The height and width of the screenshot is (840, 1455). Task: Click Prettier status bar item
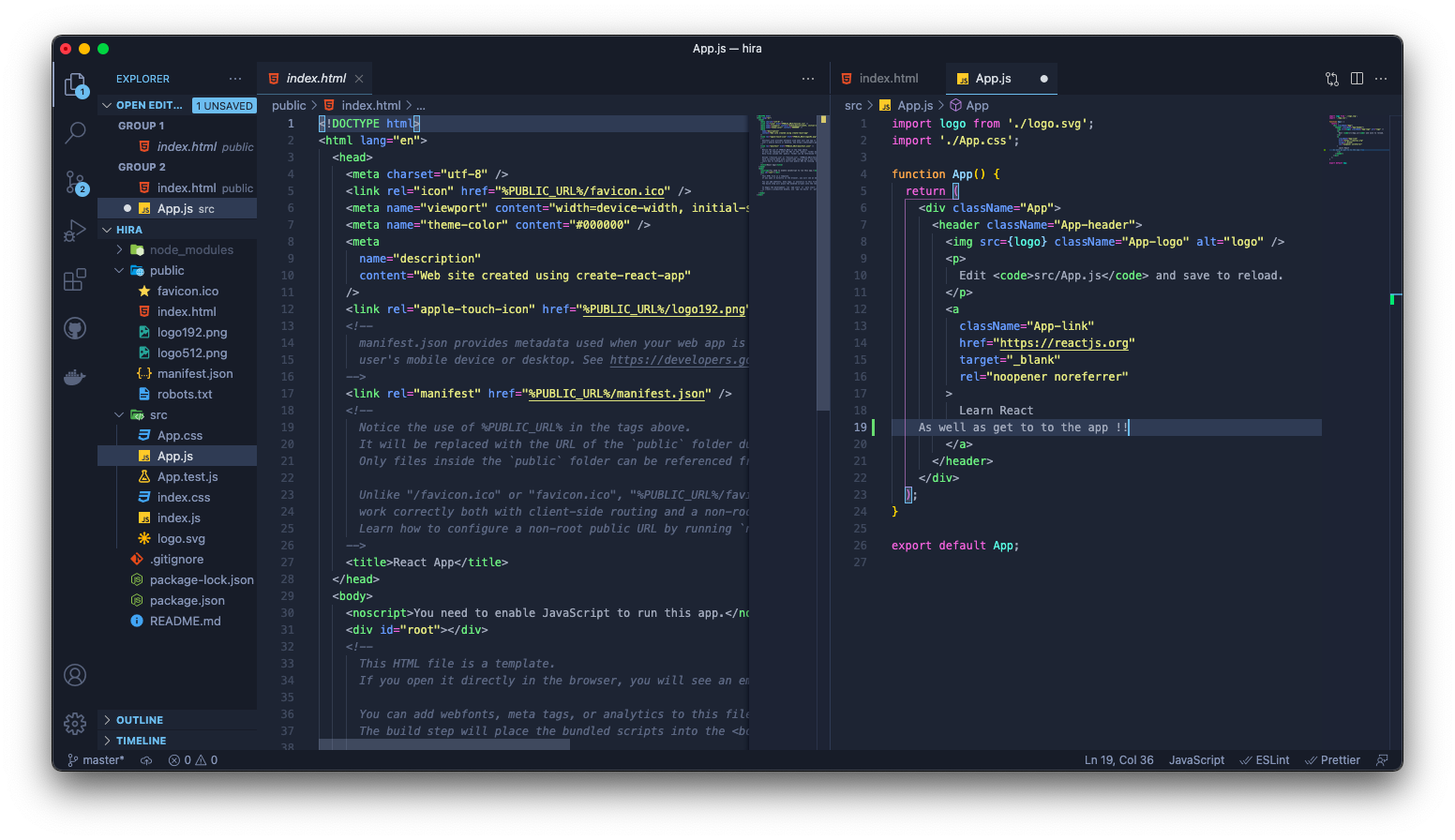1332,760
